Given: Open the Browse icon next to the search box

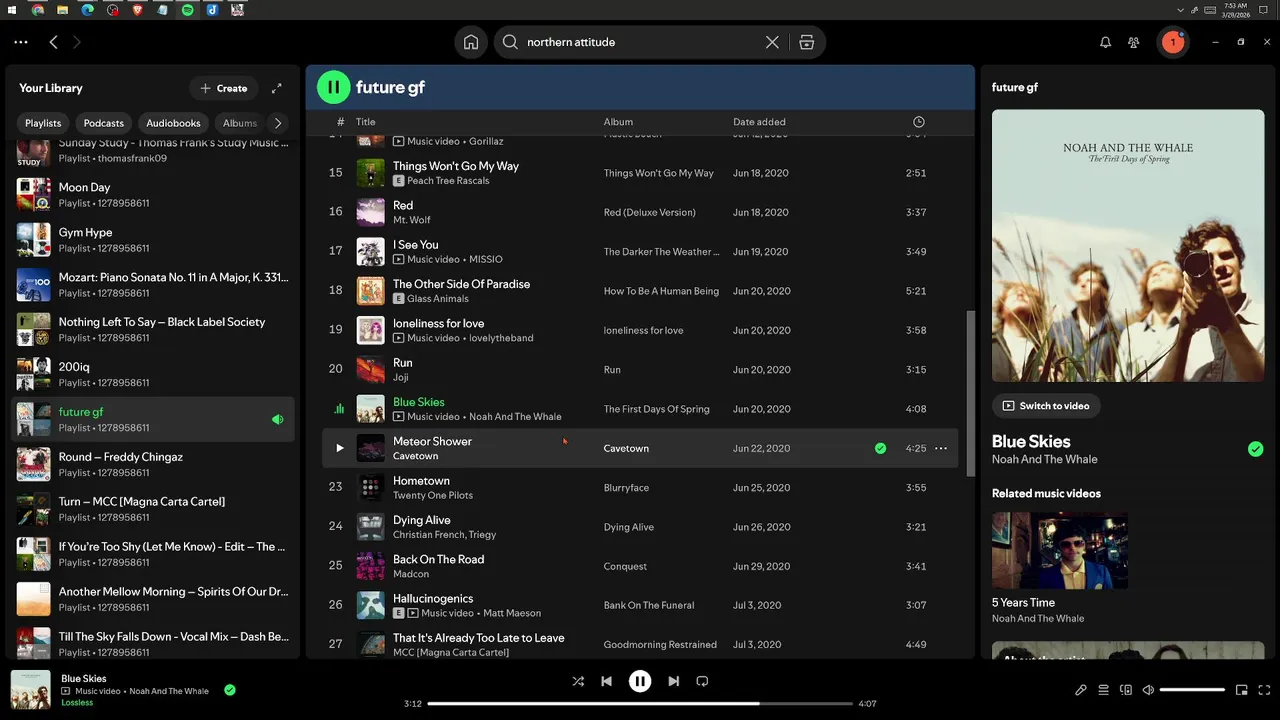Looking at the screenshot, I should [807, 42].
